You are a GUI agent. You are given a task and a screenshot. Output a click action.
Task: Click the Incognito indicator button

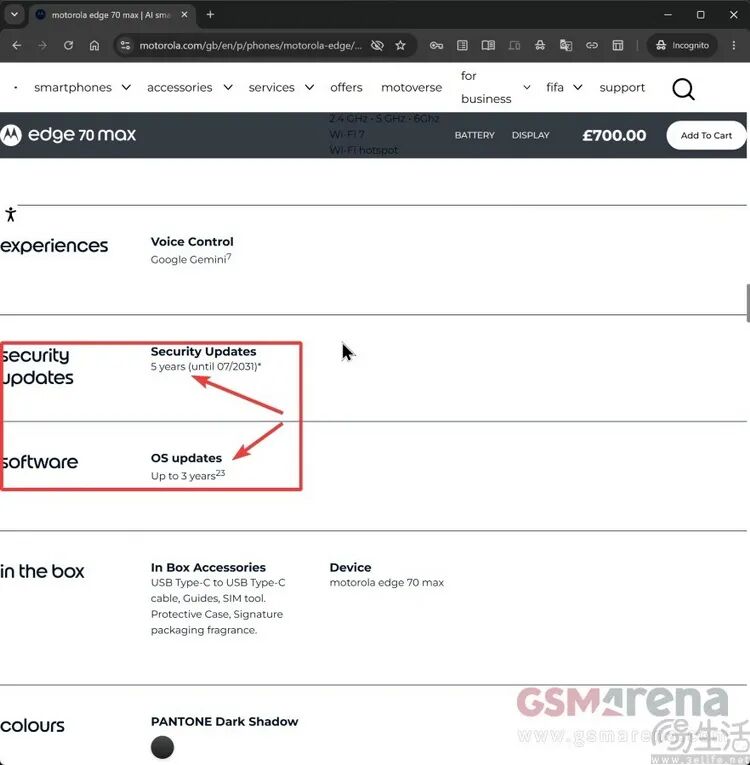tap(682, 45)
